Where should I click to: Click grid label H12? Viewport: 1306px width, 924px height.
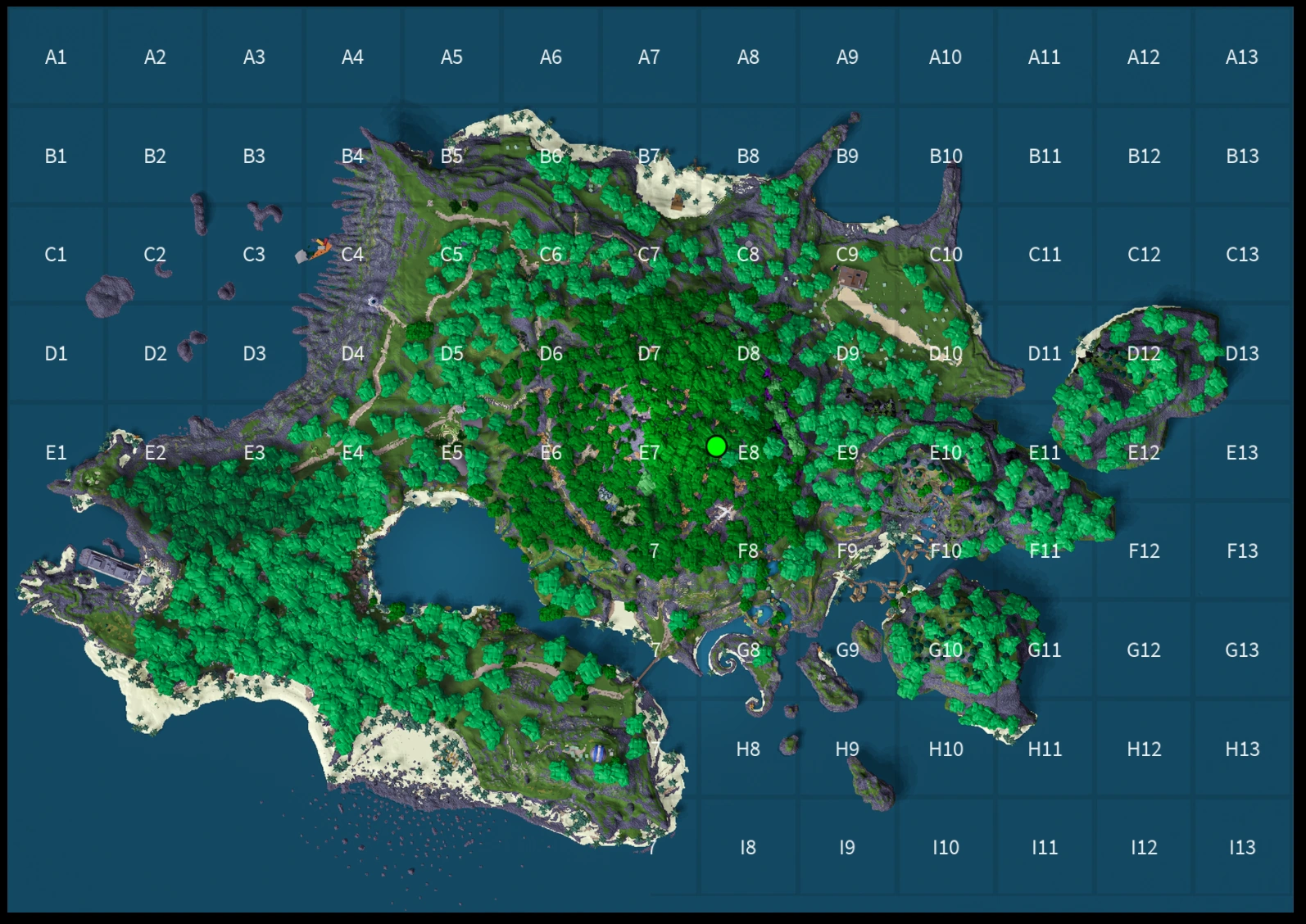coord(1144,750)
